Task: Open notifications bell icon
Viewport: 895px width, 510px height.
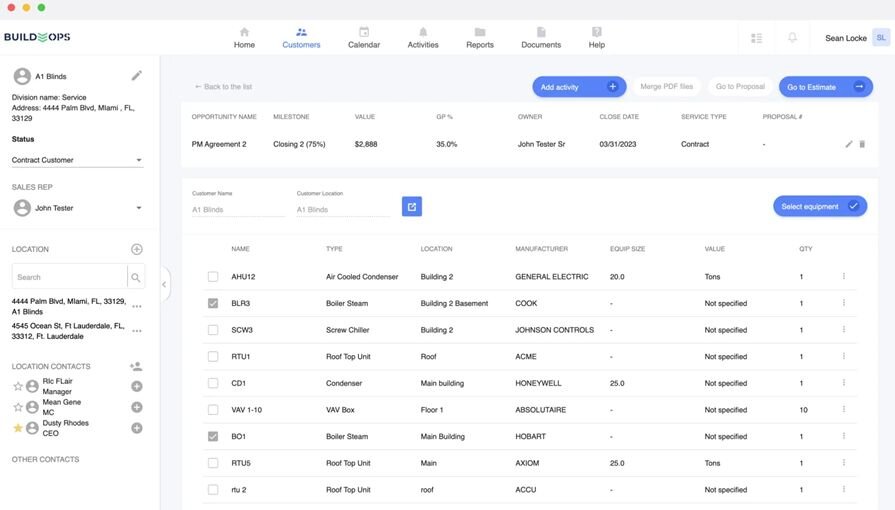Action: pyautogui.click(x=792, y=38)
